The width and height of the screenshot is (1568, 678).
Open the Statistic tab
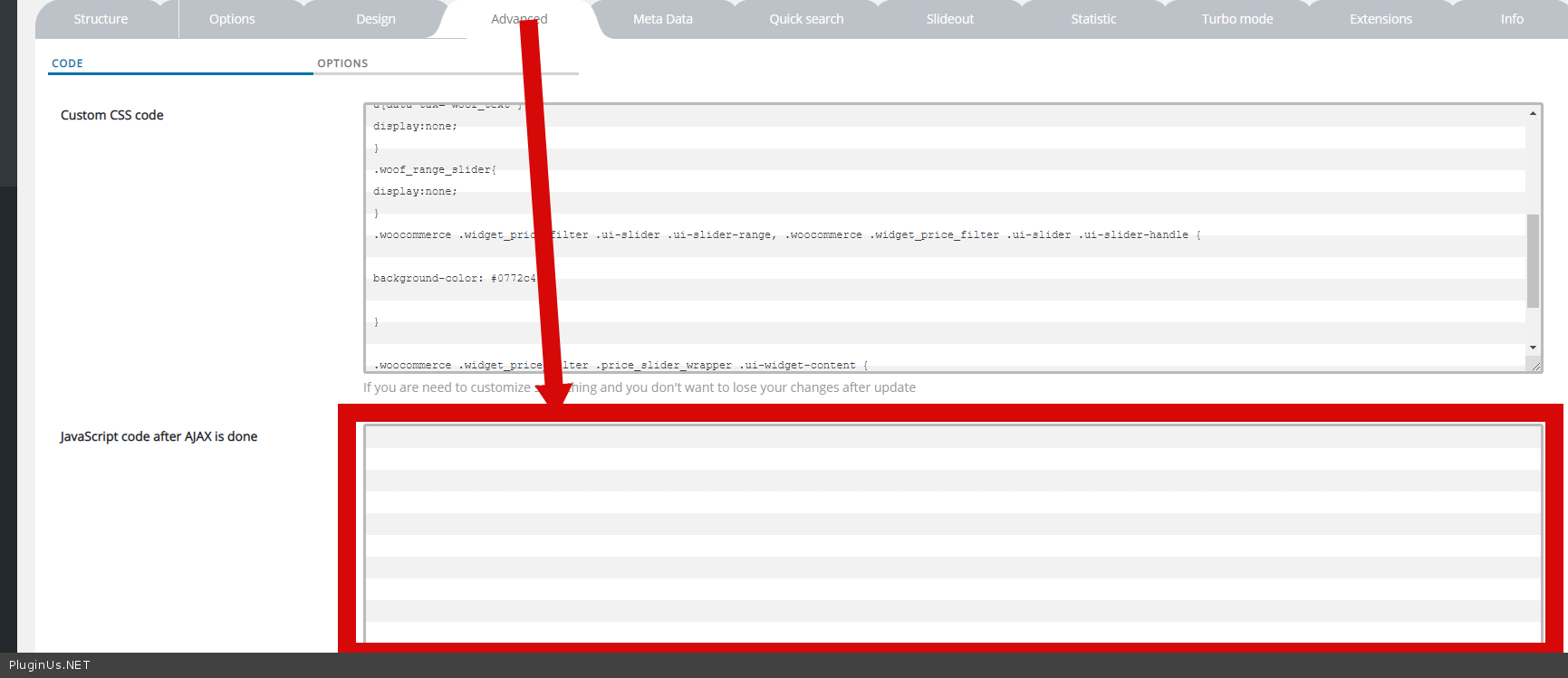pos(1093,19)
